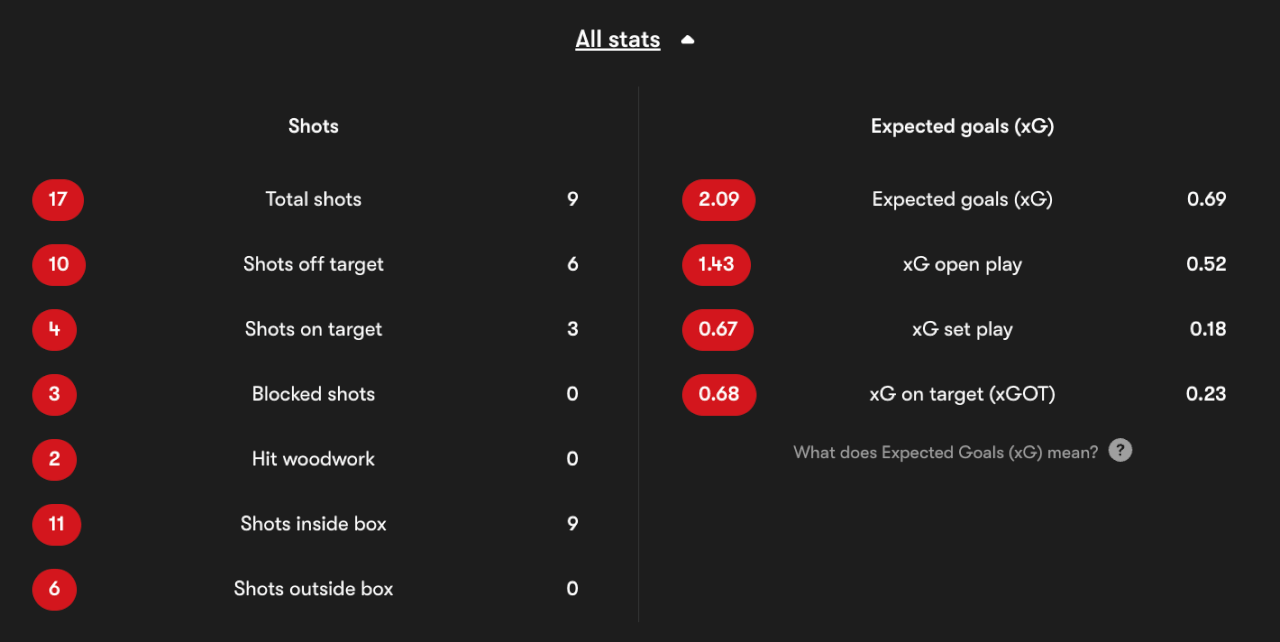This screenshot has width=1280, height=642.
Task: Click the arrow icon beside All stats
Action: coord(687,40)
